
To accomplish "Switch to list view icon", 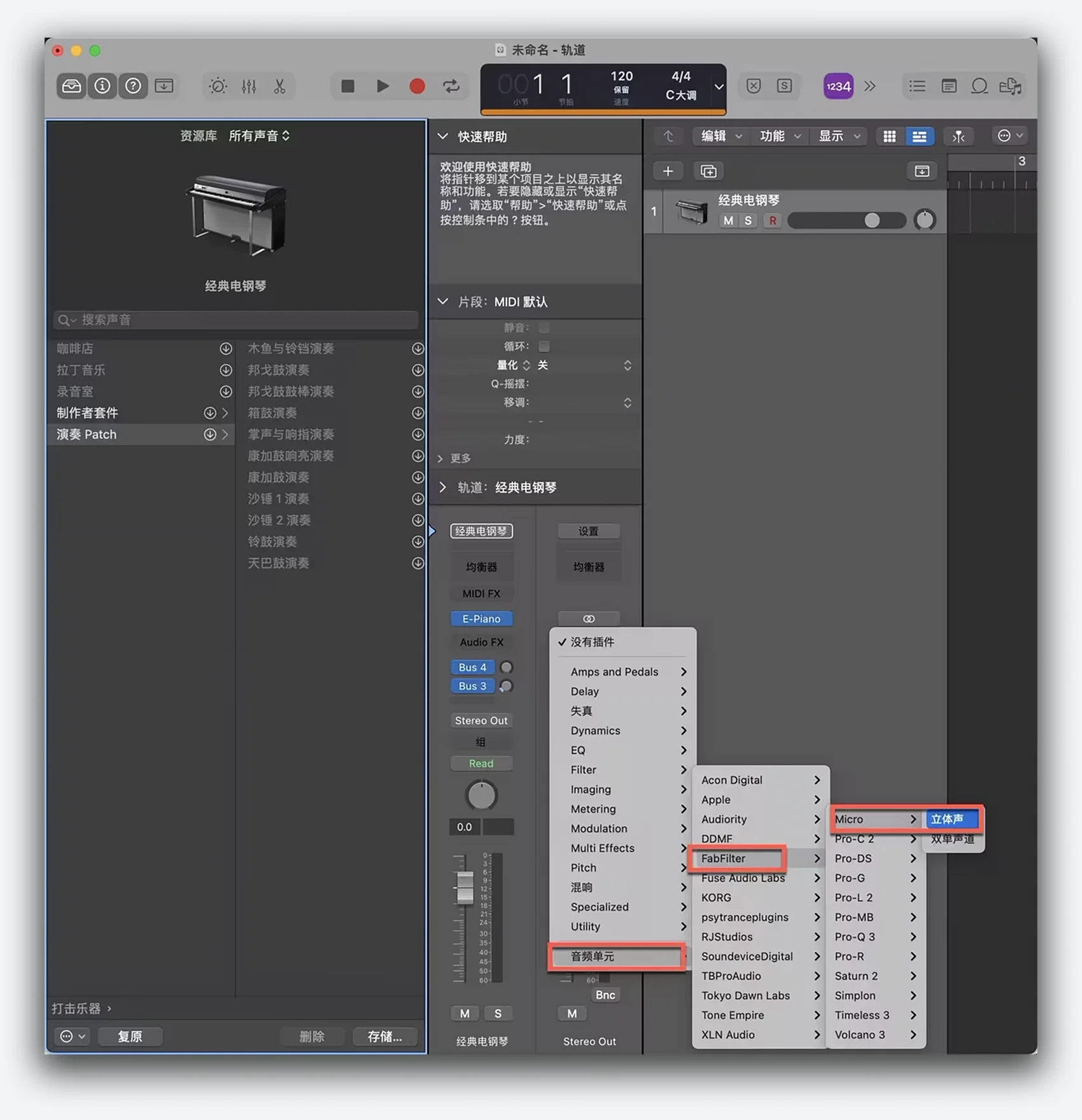I will [x=919, y=136].
